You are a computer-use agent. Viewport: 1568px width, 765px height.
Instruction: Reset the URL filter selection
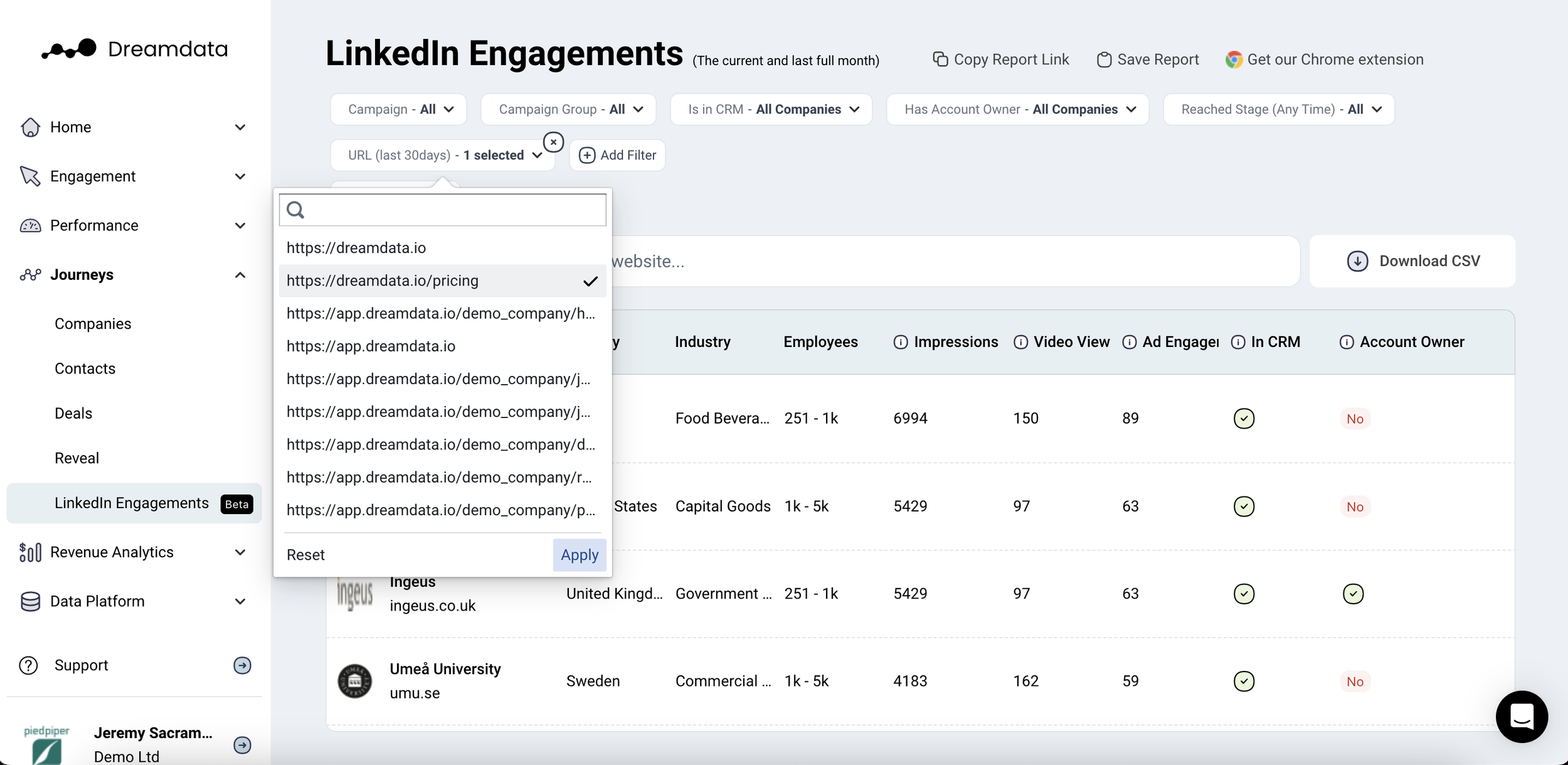tap(305, 555)
